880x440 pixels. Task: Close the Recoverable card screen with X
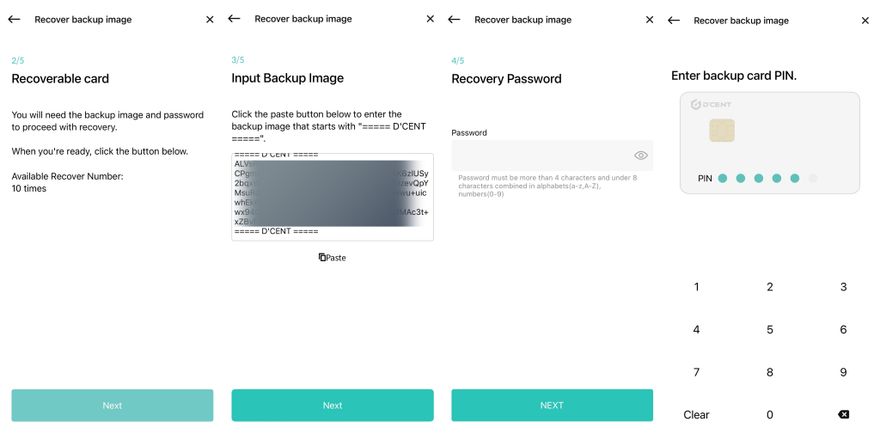pos(209,19)
